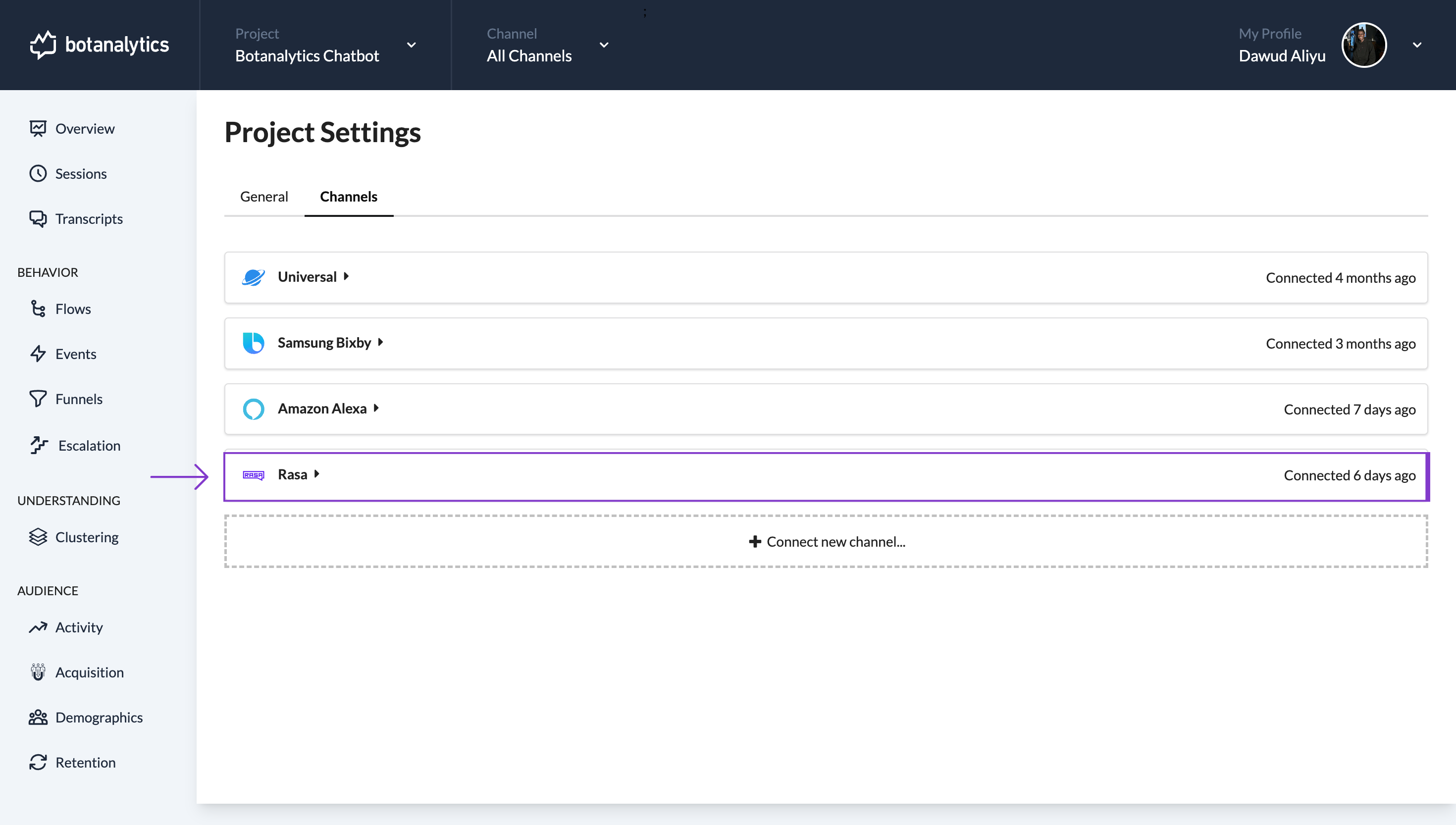Click the Clustering layers icon
This screenshot has width=1456, height=825.
pos(38,537)
